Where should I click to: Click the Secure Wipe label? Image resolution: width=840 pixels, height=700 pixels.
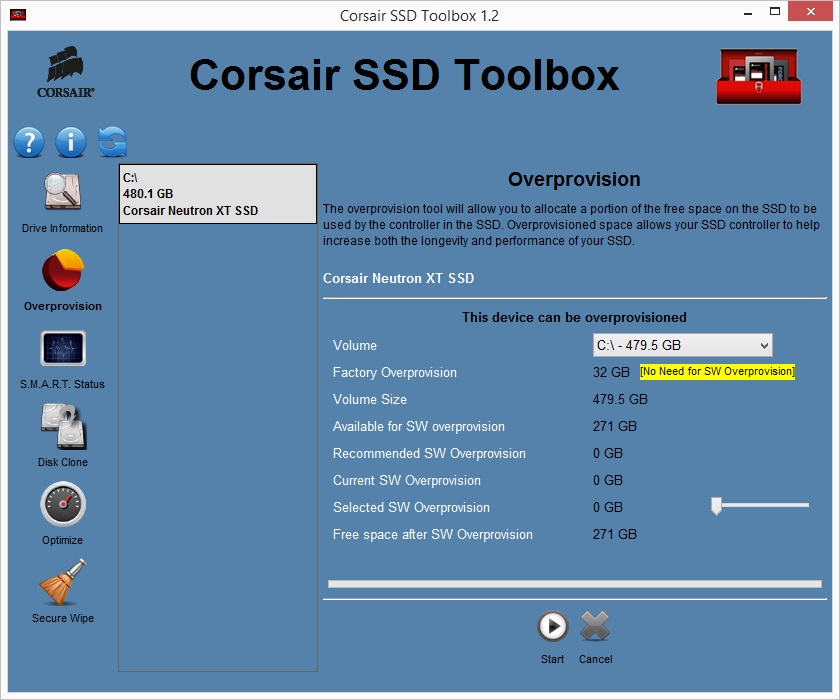click(63, 618)
